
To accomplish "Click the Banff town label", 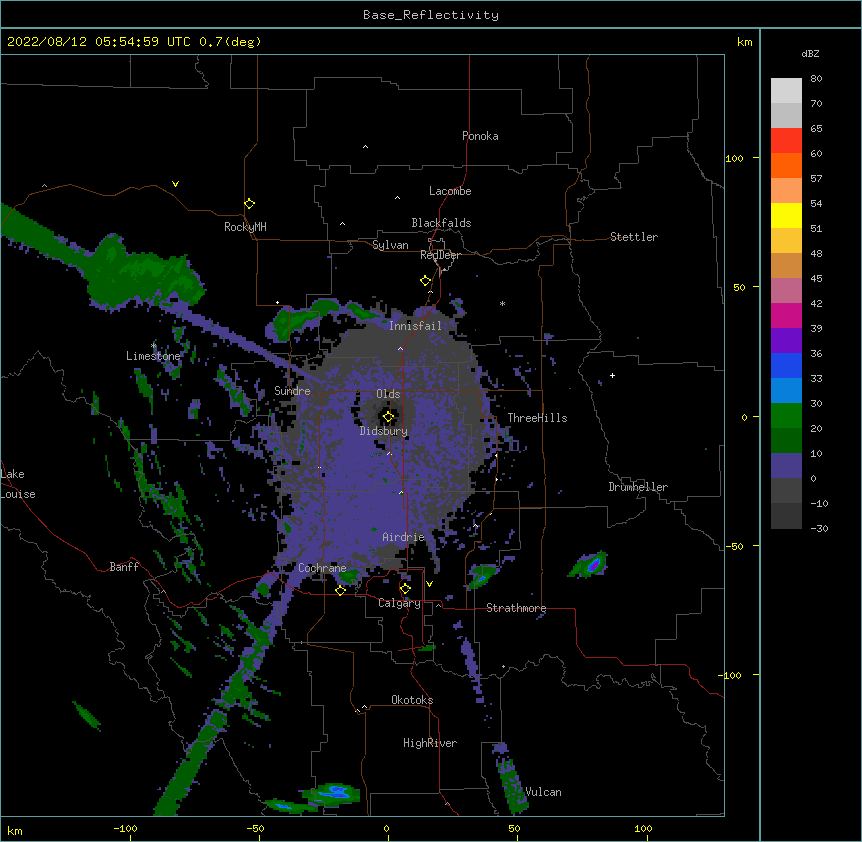I will pyautogui.click(x=124, y=567).
